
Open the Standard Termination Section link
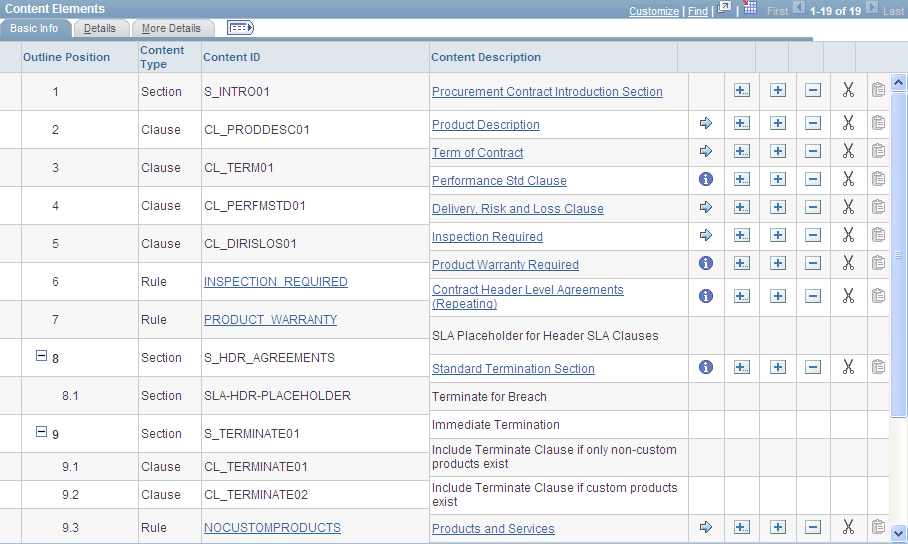pyautogui.click(x=513, y=368)
